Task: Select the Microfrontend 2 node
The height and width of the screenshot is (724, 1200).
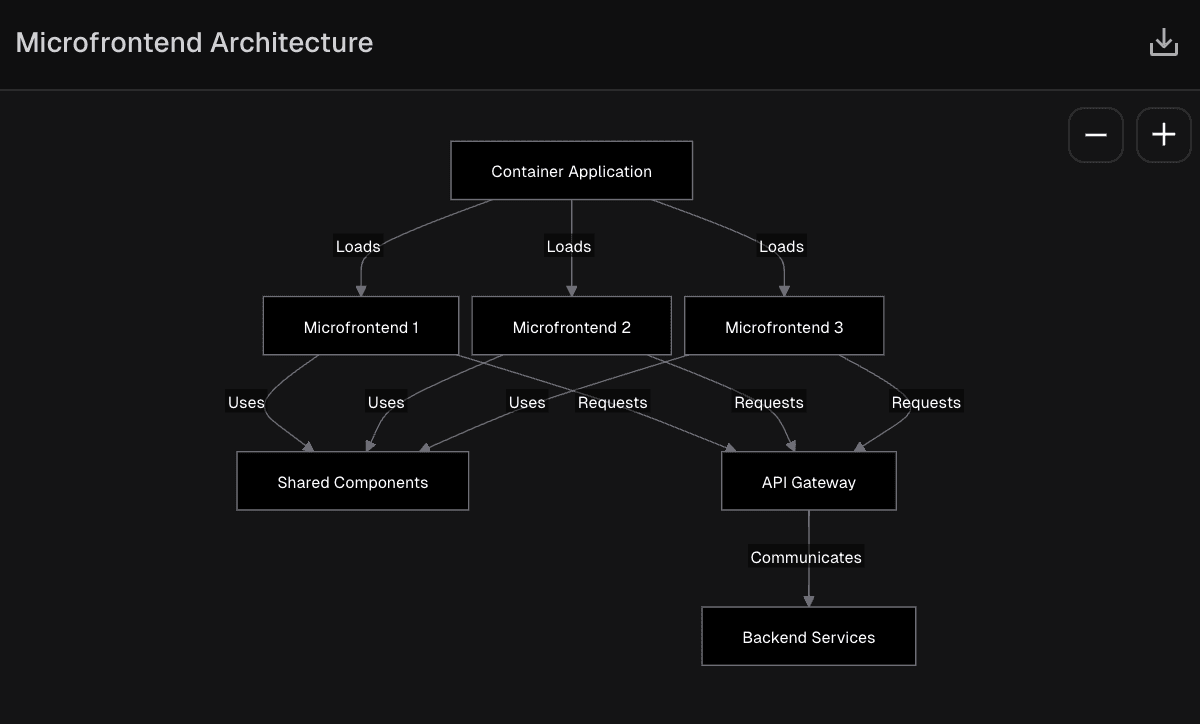Action: click(x=571, y=325)
